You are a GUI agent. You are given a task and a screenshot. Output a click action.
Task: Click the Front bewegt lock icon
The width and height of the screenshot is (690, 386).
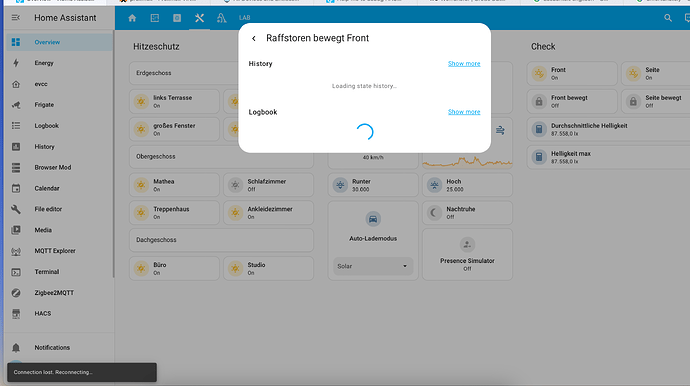coord(539,102)
